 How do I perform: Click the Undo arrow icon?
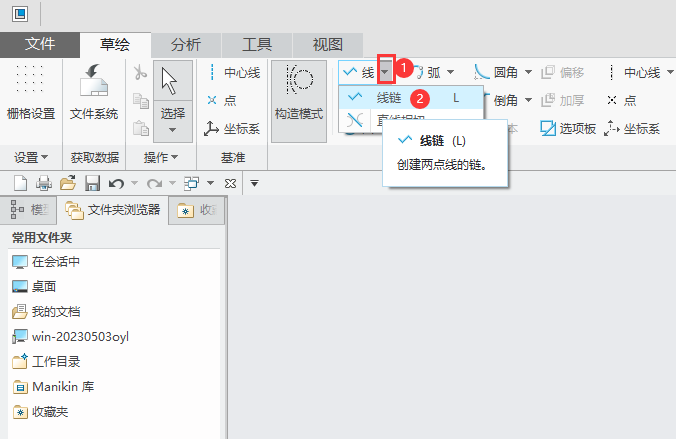116,184
